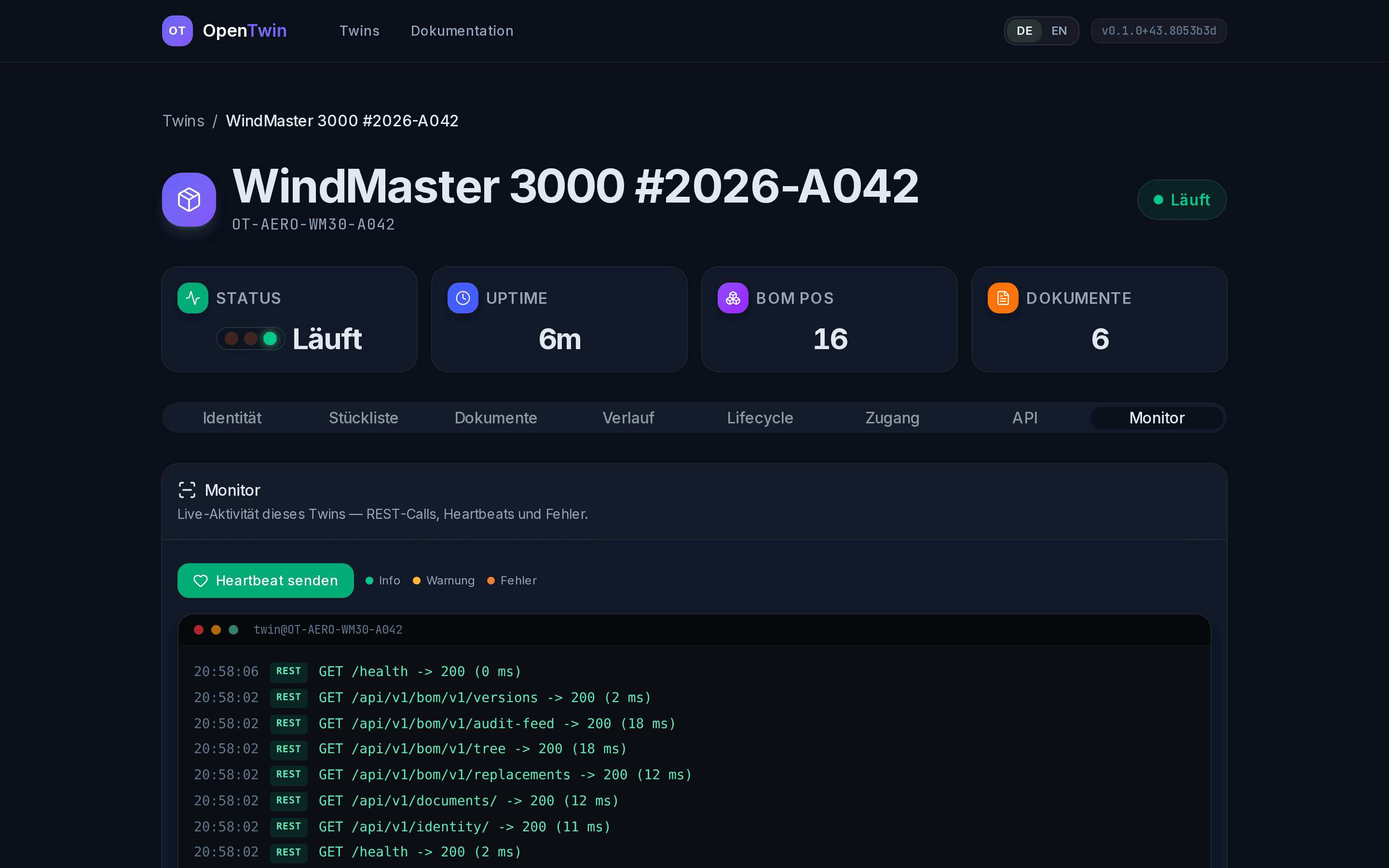The width and height of the screenshot is (1389, 868).
Task: Click the OT-AERO-WM30-A042 identifier under title
Action: click(x=313, y=224)
